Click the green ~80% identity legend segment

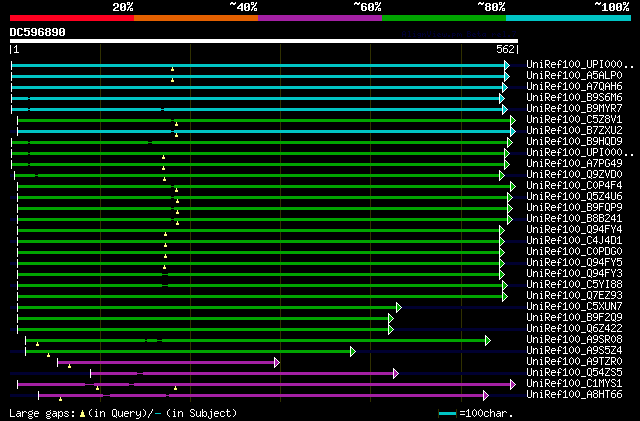pyautogui.click(x=444, y=18)
